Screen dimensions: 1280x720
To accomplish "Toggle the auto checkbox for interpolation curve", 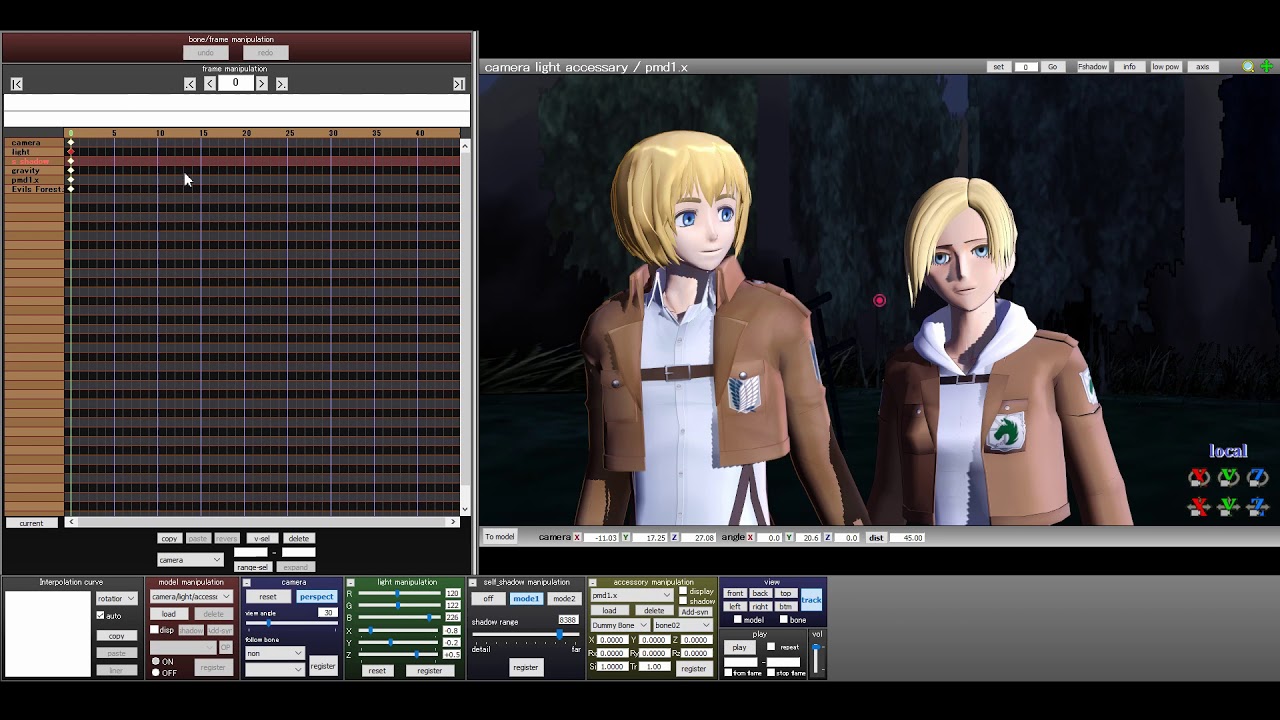I will 100,615.
